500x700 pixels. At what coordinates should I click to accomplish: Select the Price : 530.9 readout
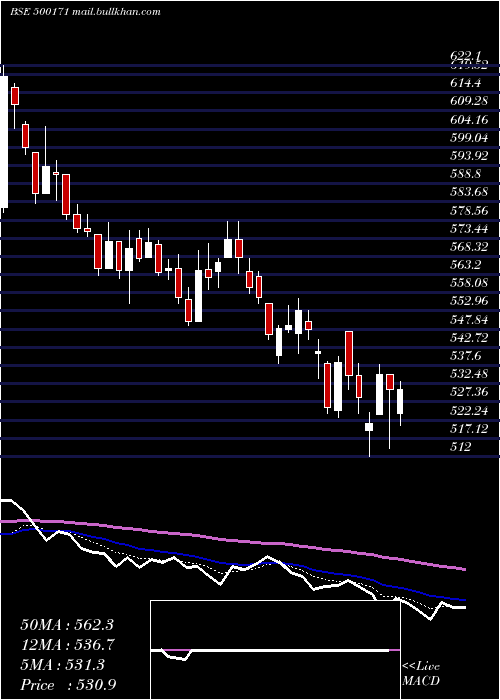coord(69,685)
